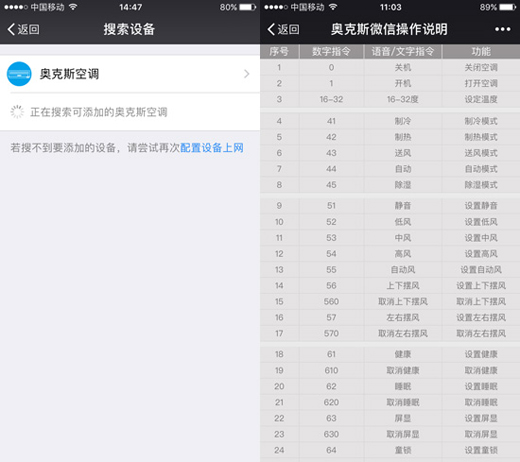Tap the 静音 voice command cell
520x462 pixels.
coord(403,206)
